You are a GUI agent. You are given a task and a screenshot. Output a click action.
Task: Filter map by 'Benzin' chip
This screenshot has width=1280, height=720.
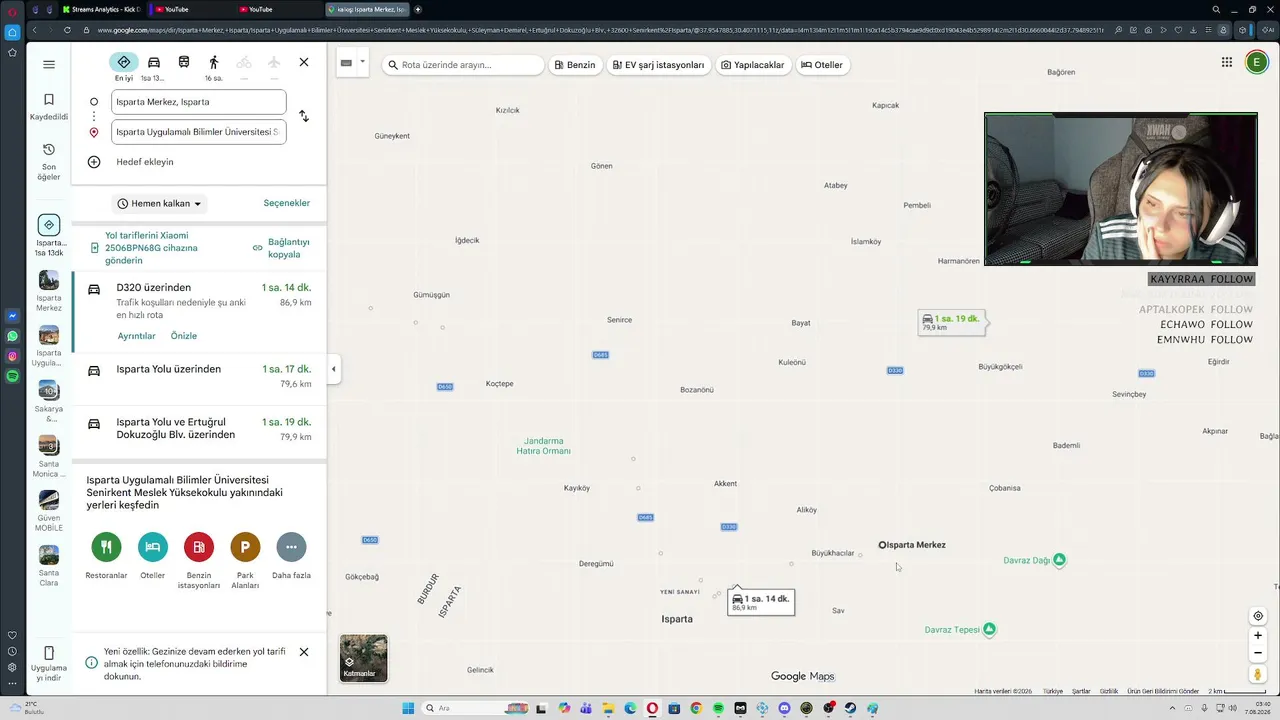(574, 65)
